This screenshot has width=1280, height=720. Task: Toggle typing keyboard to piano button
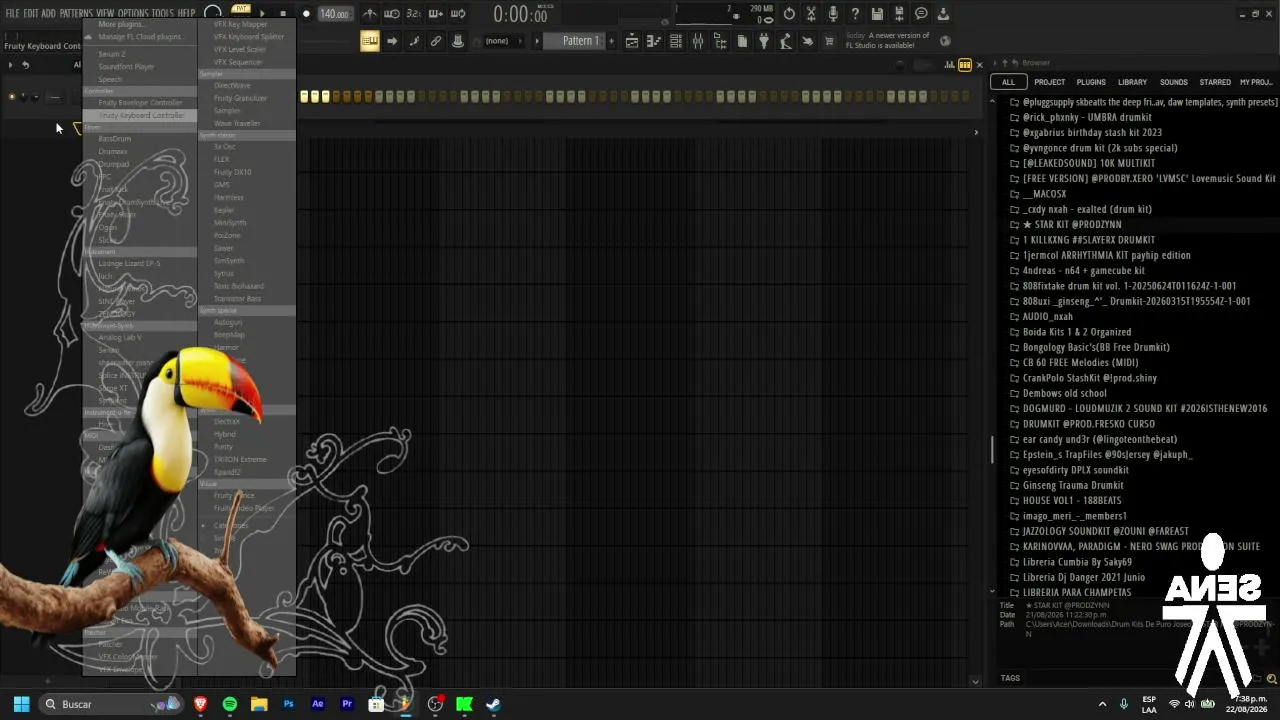pyautogui.click(x=370, y=41)
